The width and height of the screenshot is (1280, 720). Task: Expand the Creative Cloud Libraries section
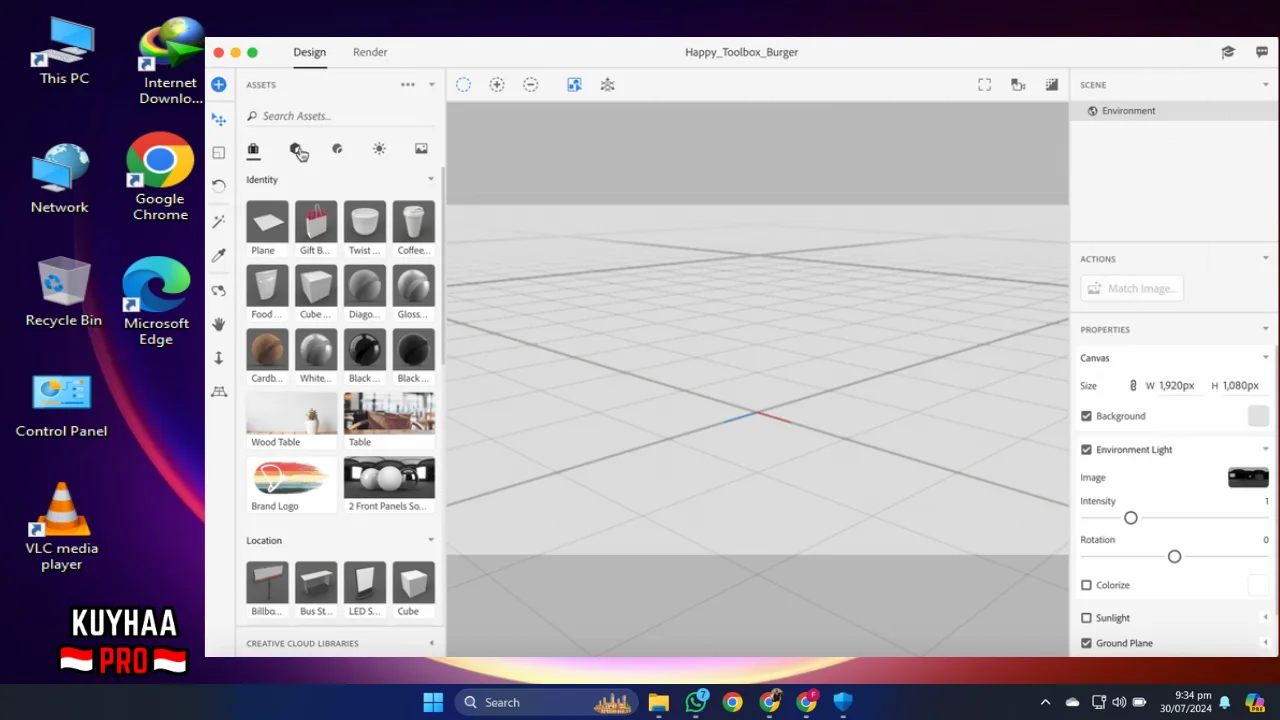click(x=431, y=643)
